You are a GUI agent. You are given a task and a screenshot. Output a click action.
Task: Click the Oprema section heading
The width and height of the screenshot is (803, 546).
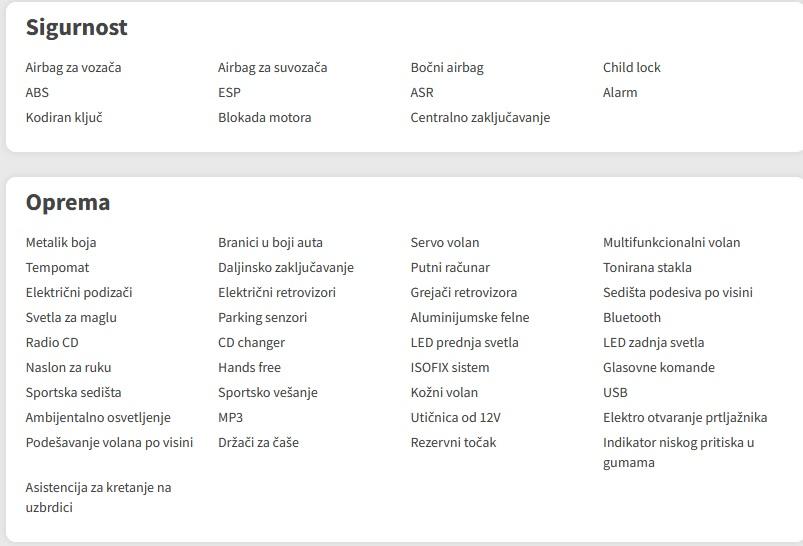68,203
